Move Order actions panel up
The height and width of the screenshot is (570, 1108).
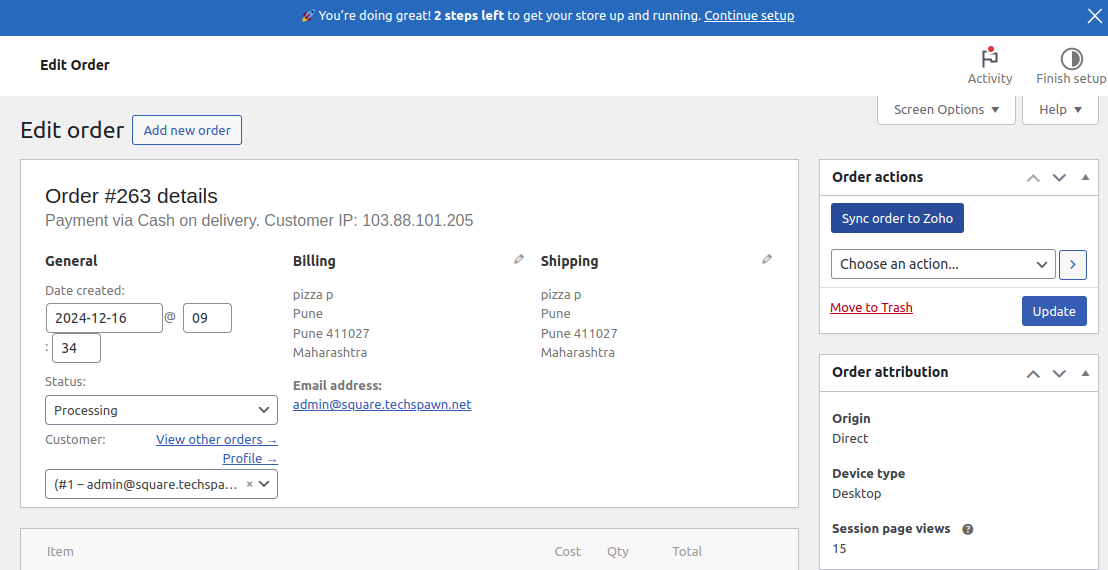point(1033,178)
